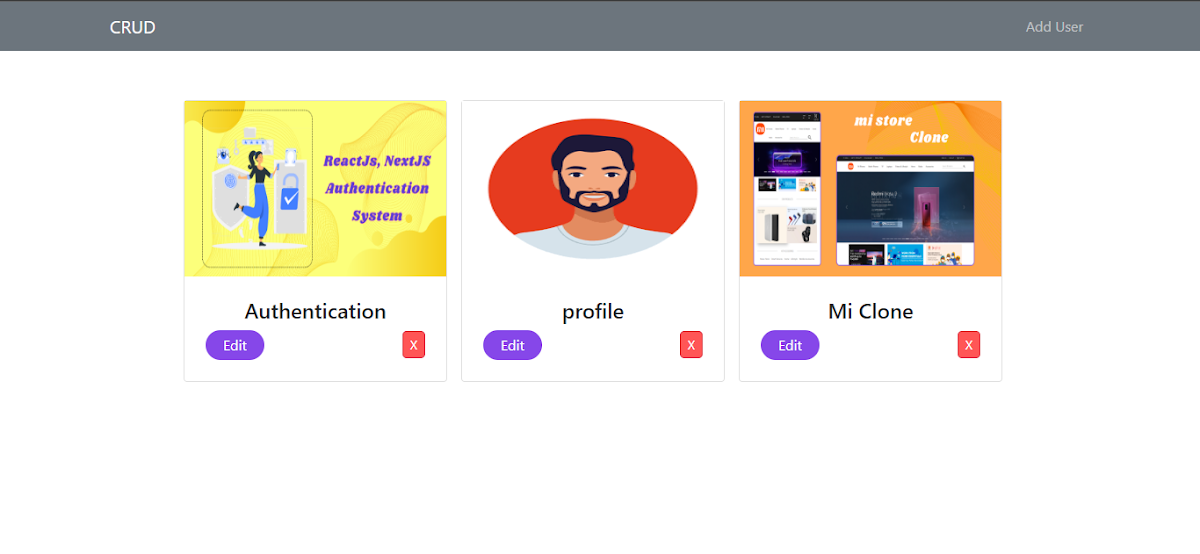
Task: Edit the Authentication card
Action: (235, 345)
